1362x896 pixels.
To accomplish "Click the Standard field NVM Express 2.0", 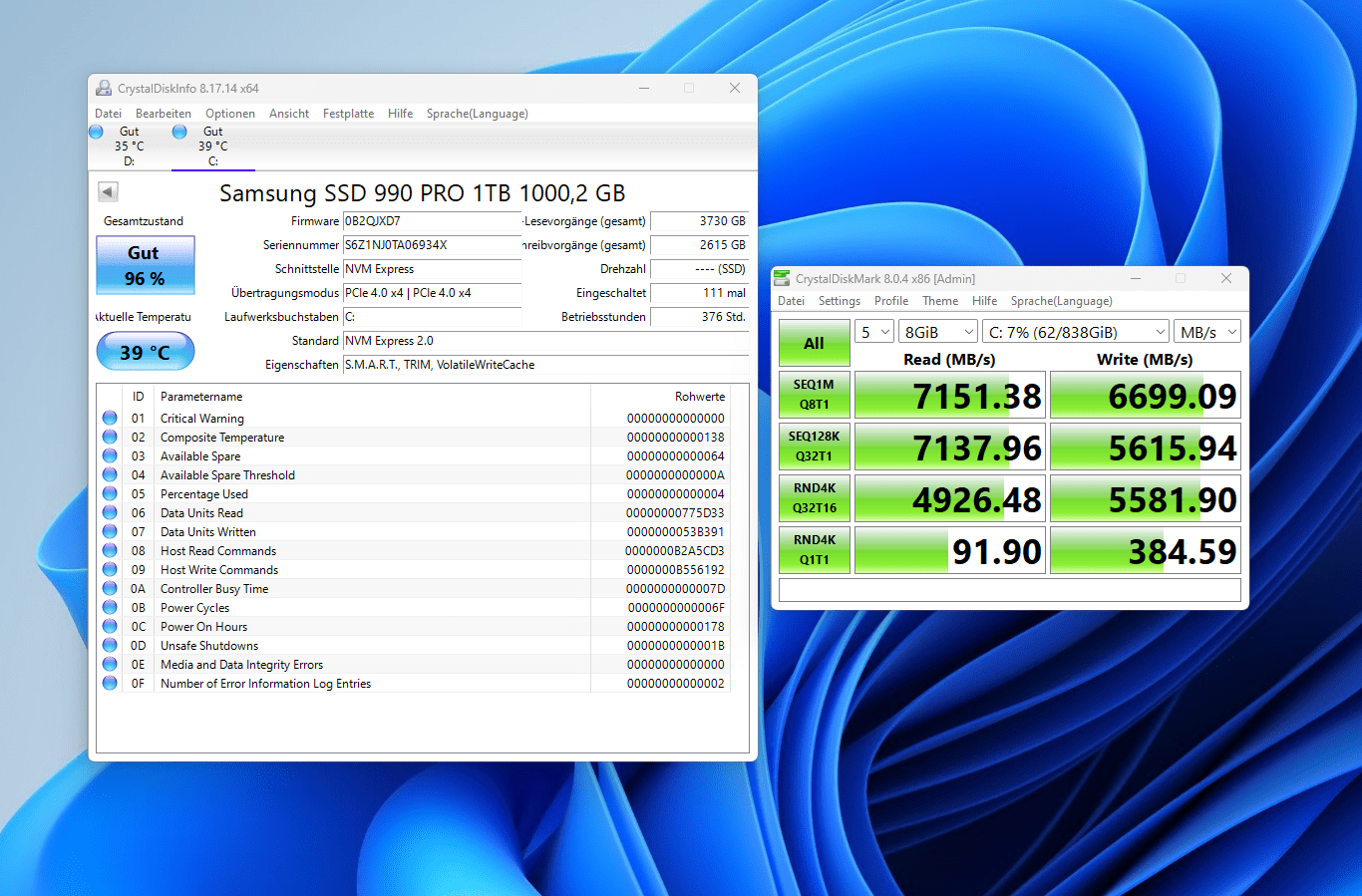I will [x=545, y=341].
